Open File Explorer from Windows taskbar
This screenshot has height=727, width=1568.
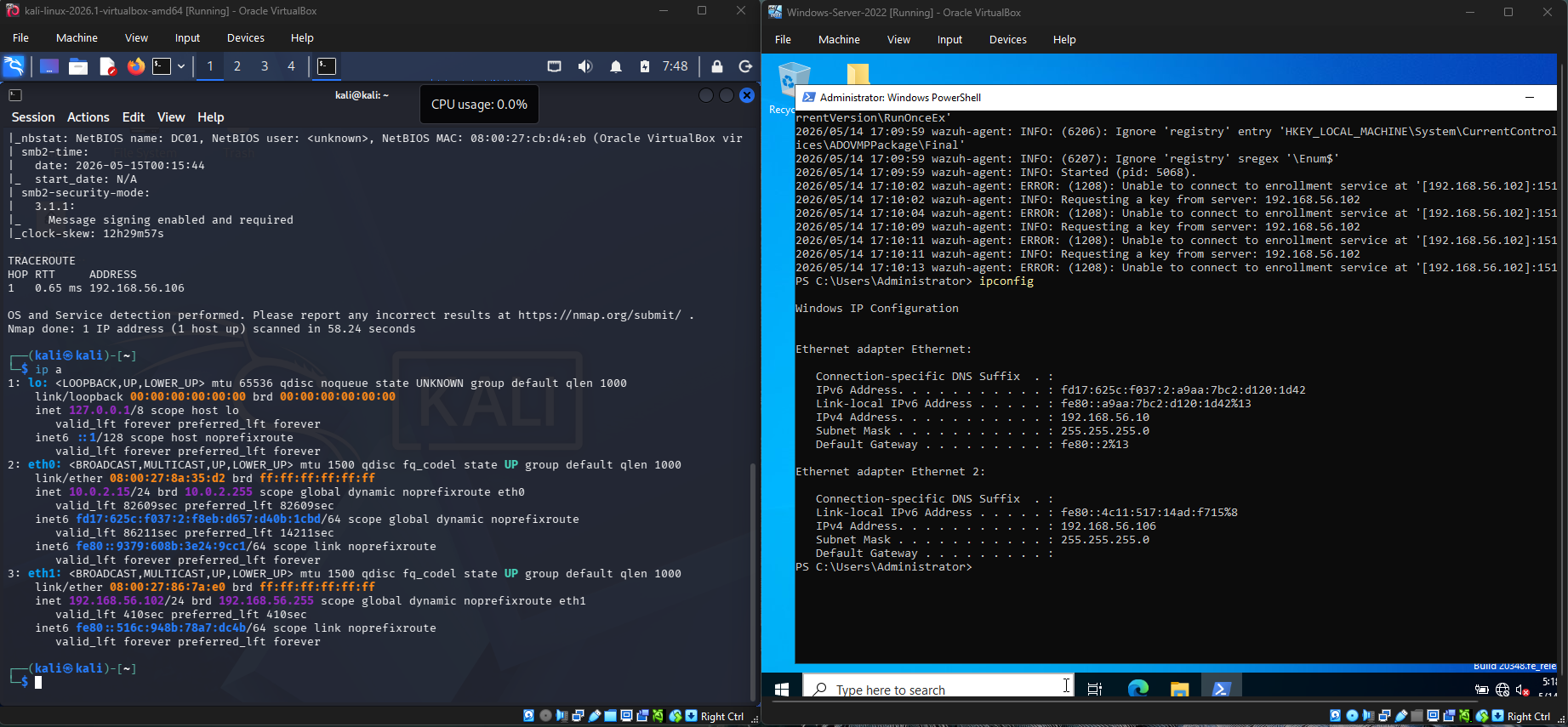(x=1179, y=689)
